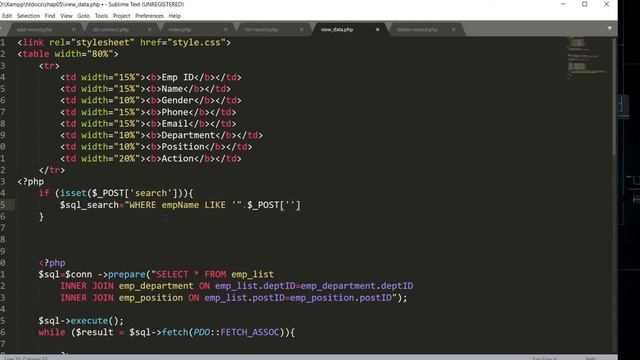Click the vertical scrollbar thumb
640x360 pixels.
614,96
